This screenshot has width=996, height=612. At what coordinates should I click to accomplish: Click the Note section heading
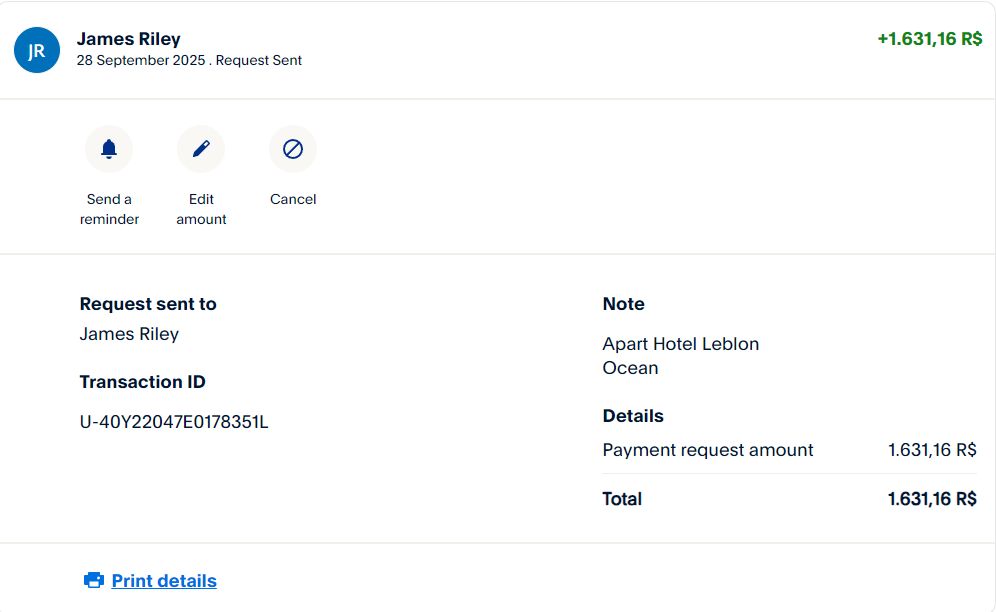[x=623, y=304]
